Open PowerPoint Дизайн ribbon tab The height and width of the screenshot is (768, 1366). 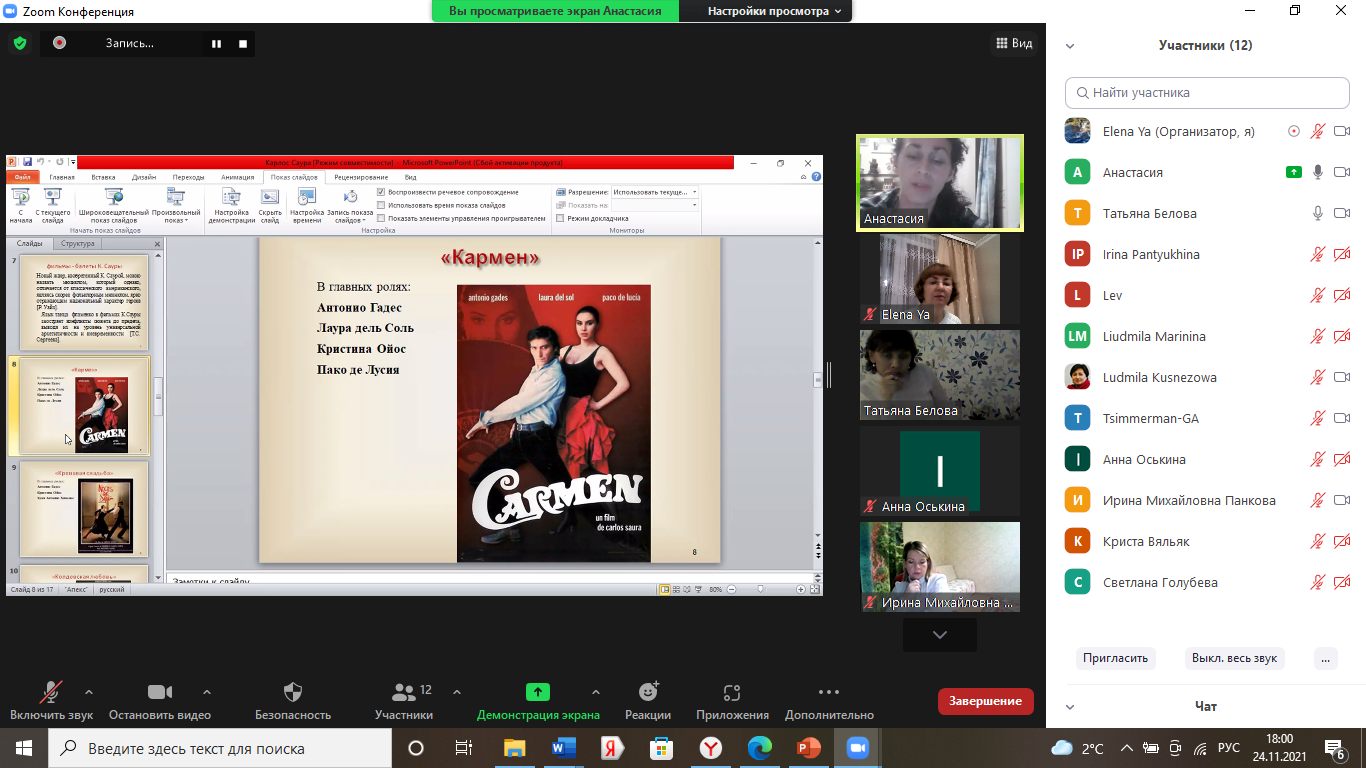[144, 177]
